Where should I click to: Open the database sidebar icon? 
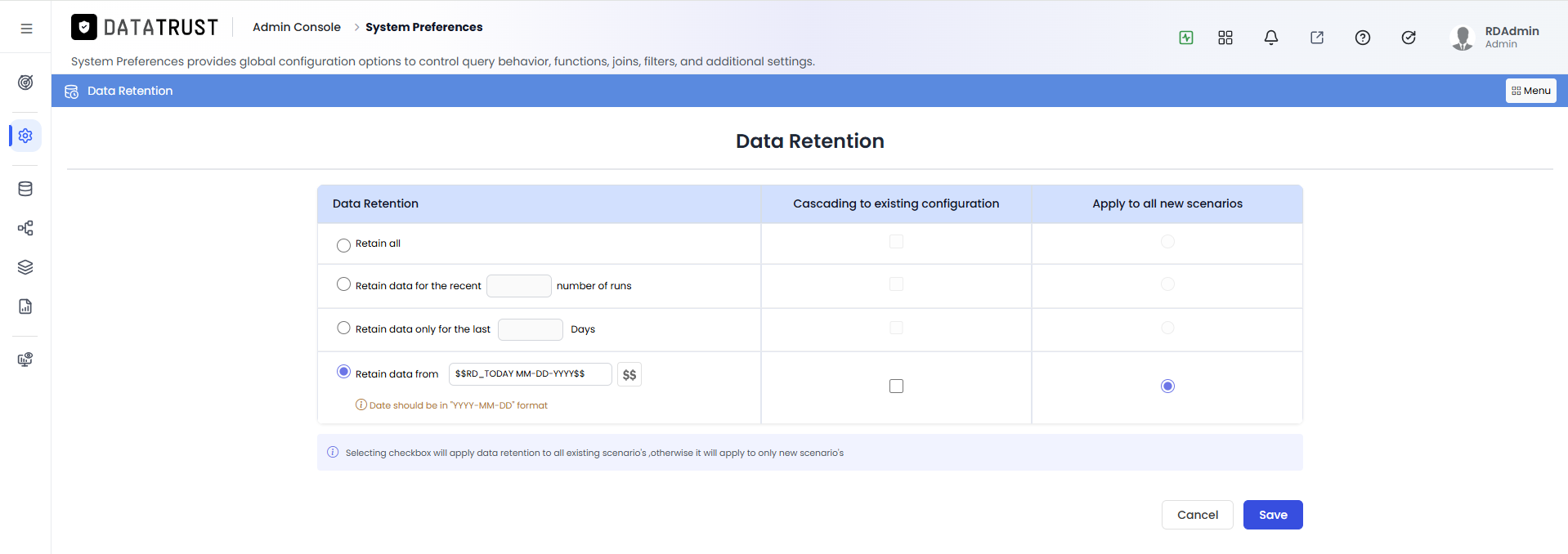[x=25, y=189]
